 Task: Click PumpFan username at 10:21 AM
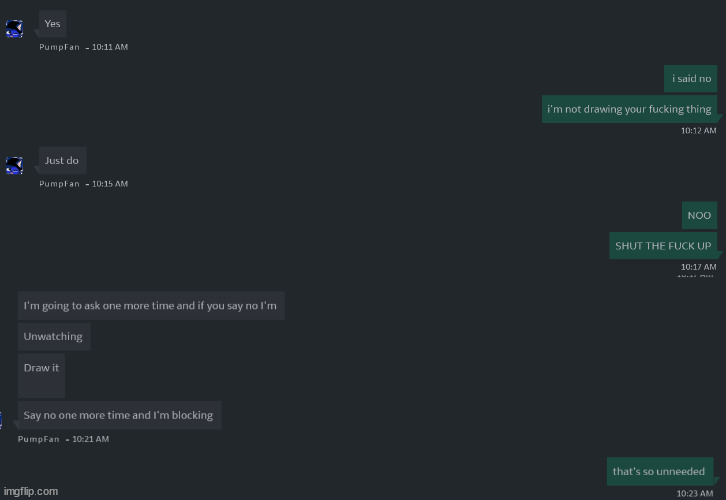(38, 439)
